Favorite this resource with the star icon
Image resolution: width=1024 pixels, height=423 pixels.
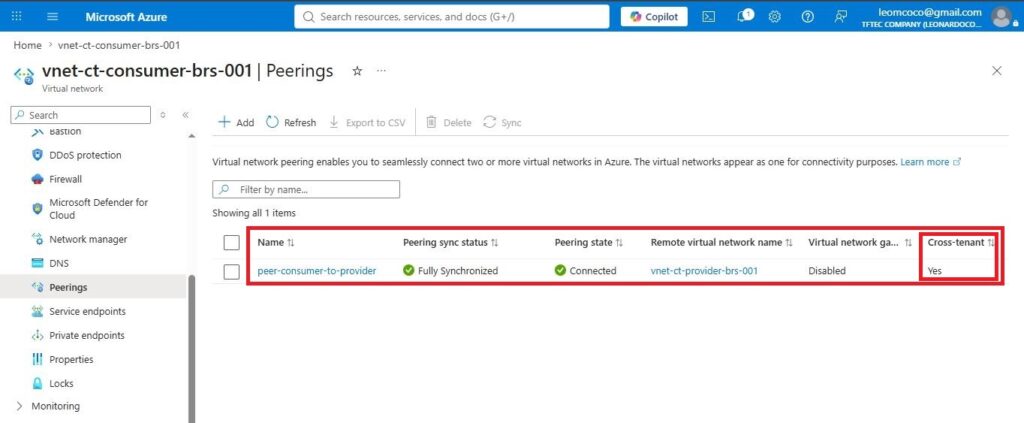coord(357,70)
